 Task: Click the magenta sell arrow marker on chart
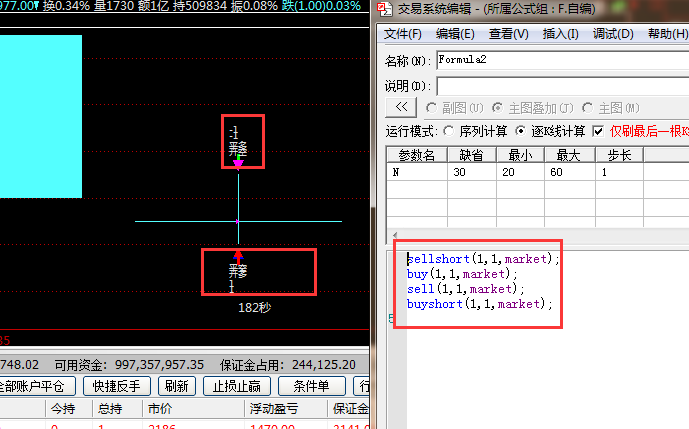click(x=238, y=162)
